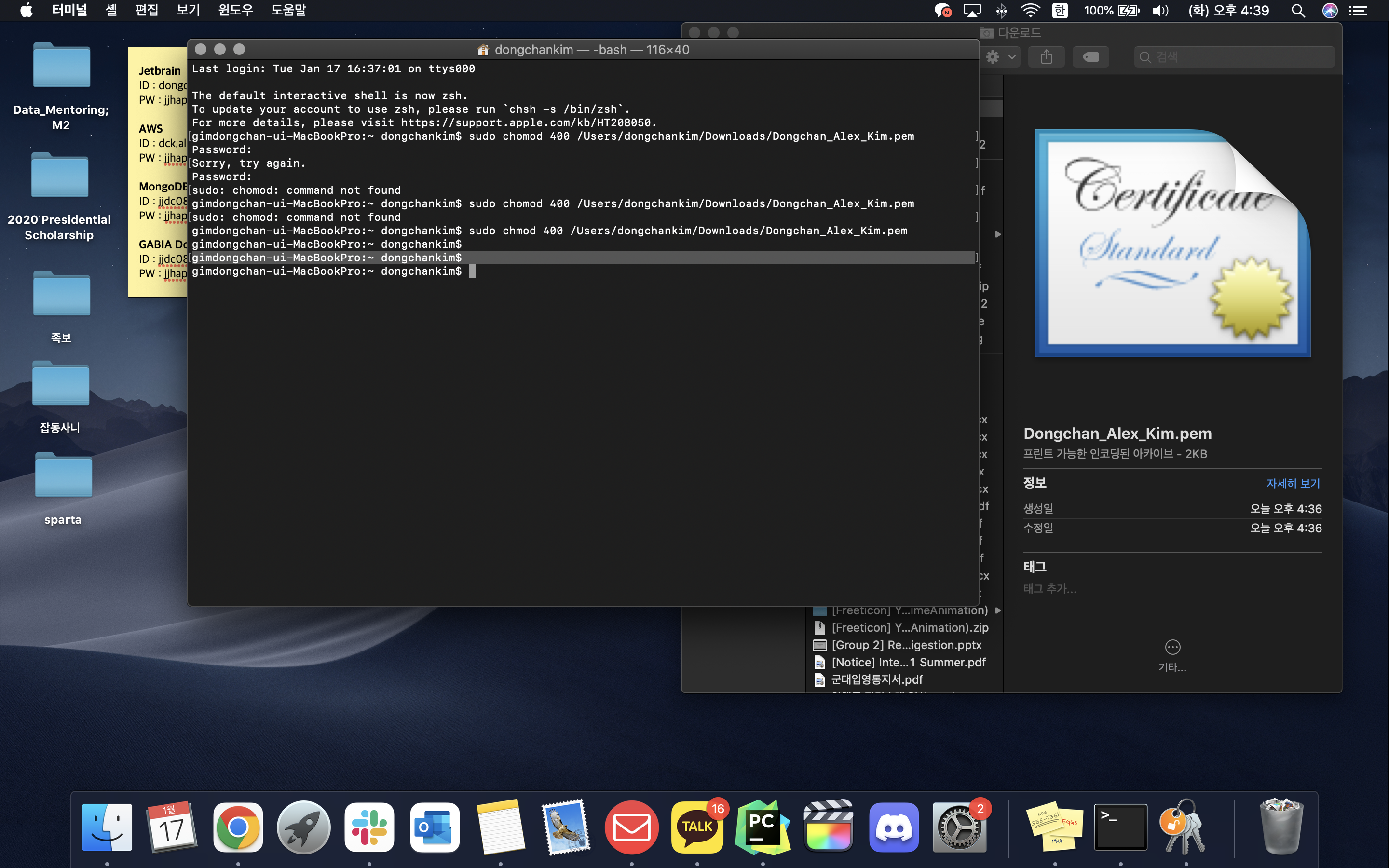Open the 편집 menu
This screenshot has width=1389, height=868.
tap(146, 10)
